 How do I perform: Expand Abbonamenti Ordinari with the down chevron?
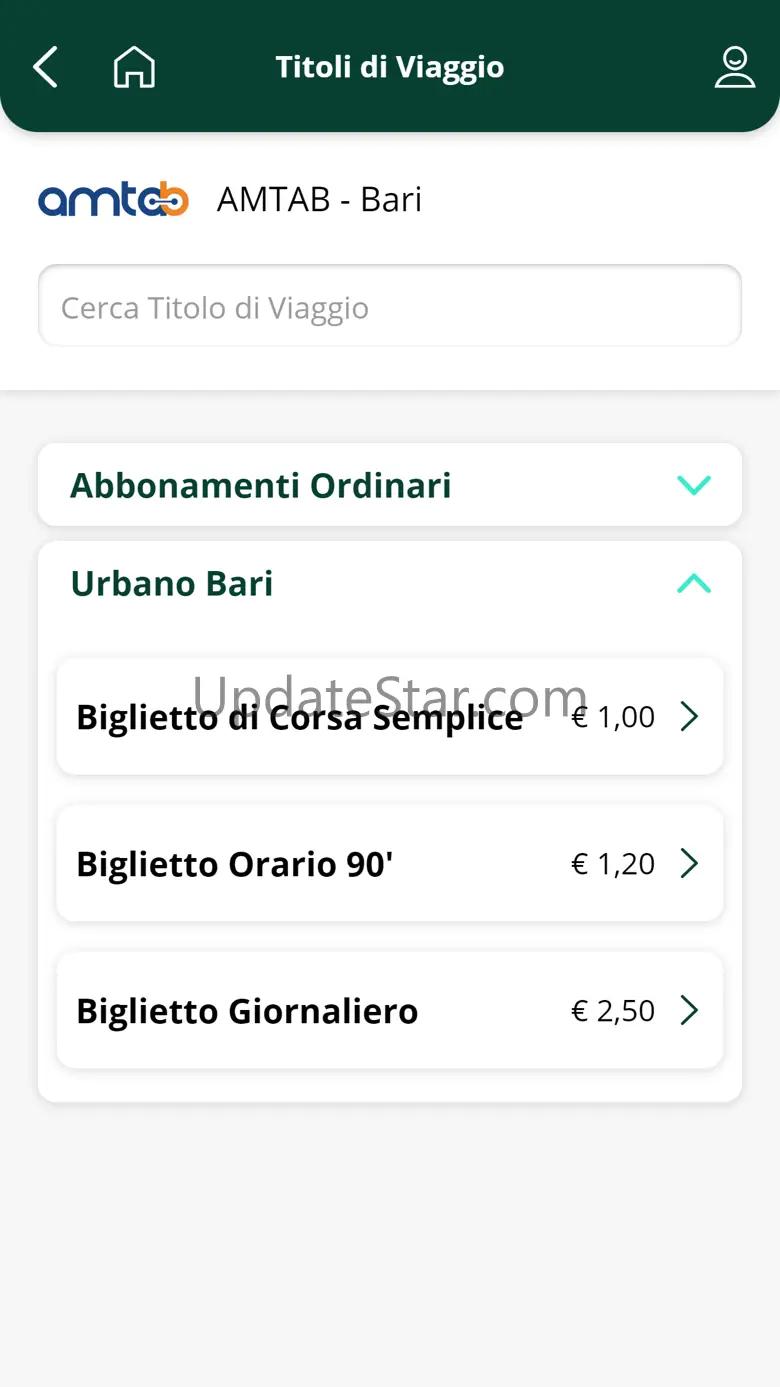click(x=693, y=485)
